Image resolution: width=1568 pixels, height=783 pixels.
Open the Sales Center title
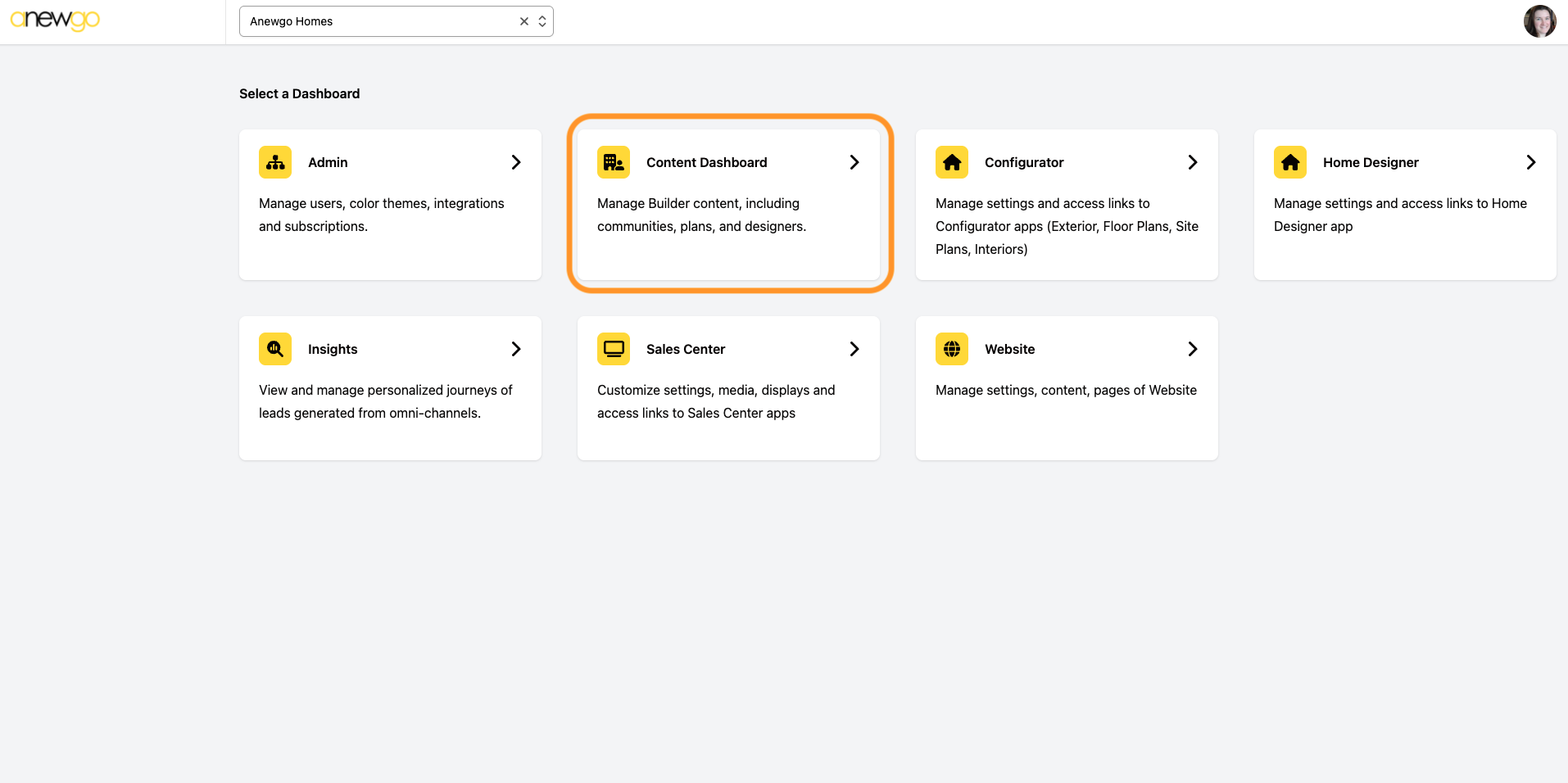click(x=686, y=349)
